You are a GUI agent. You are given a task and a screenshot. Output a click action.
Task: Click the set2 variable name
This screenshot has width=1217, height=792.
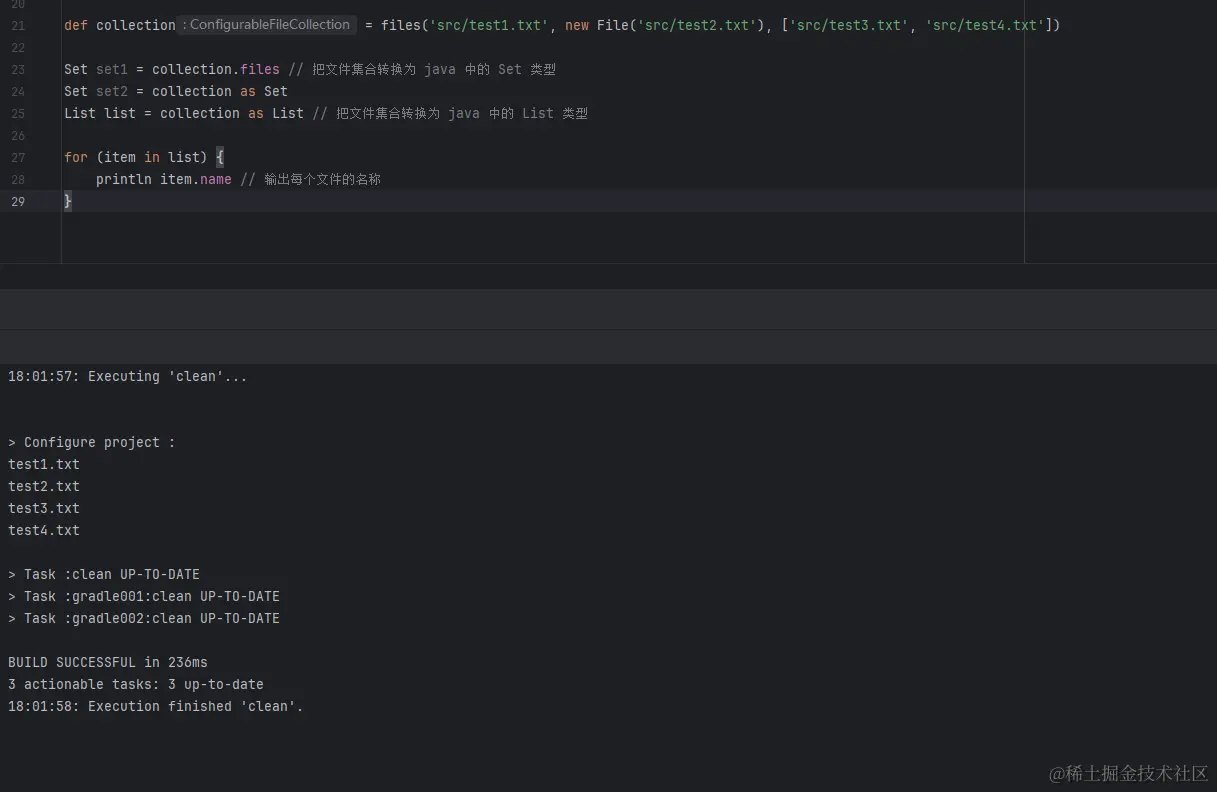[112, 91]
